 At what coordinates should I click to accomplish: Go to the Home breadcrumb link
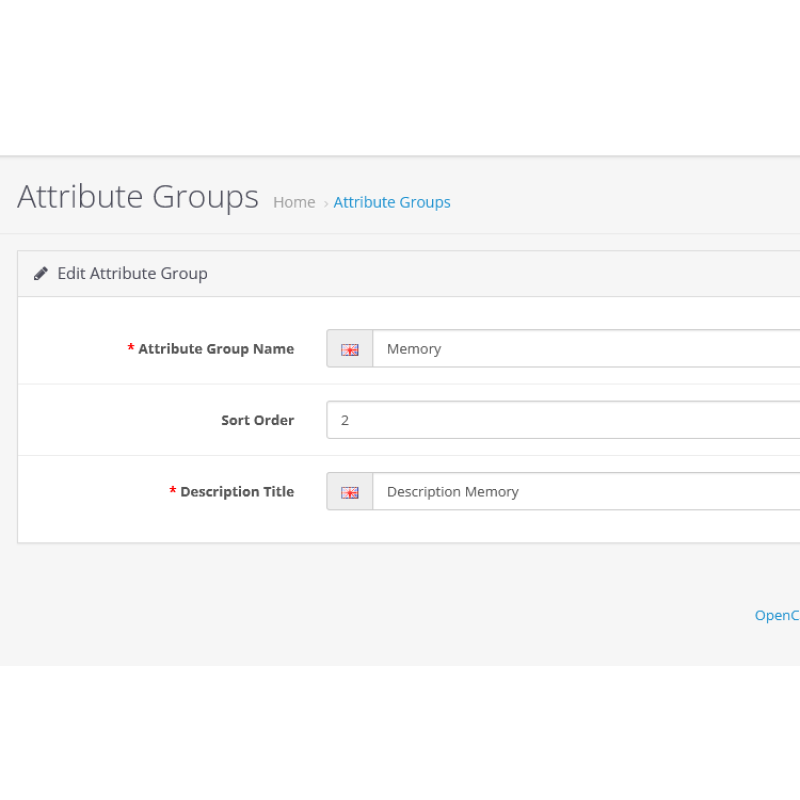click(x=294, y=202)
